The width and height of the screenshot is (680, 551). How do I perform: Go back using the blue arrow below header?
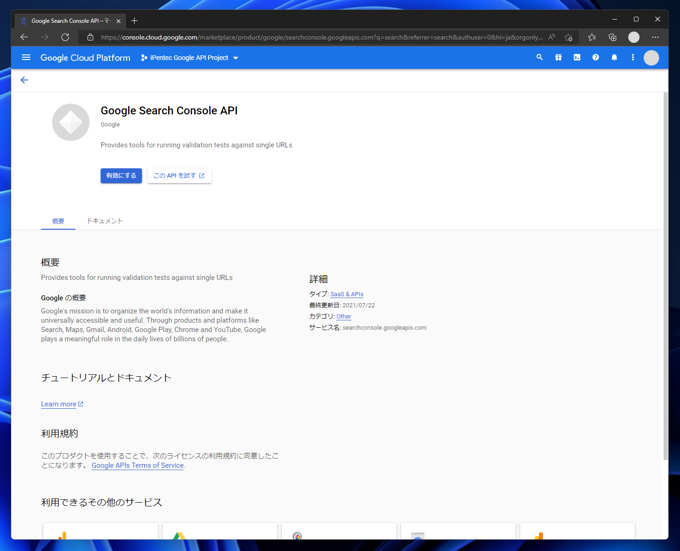(24, 80)
